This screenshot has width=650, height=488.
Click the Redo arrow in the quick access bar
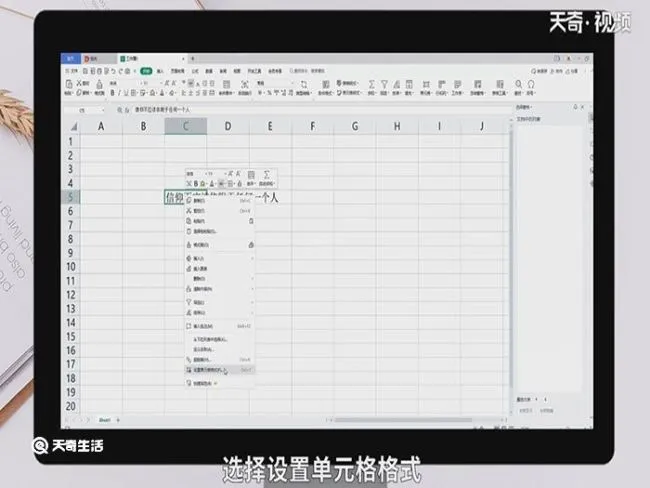(121, 71)
